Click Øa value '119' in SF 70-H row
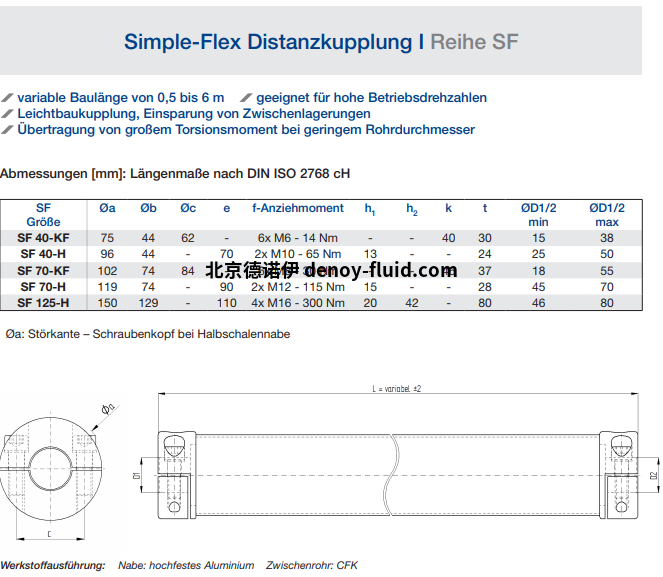This screenshot has height=577, width=663. pyautogui.click(x=107, y=287)
